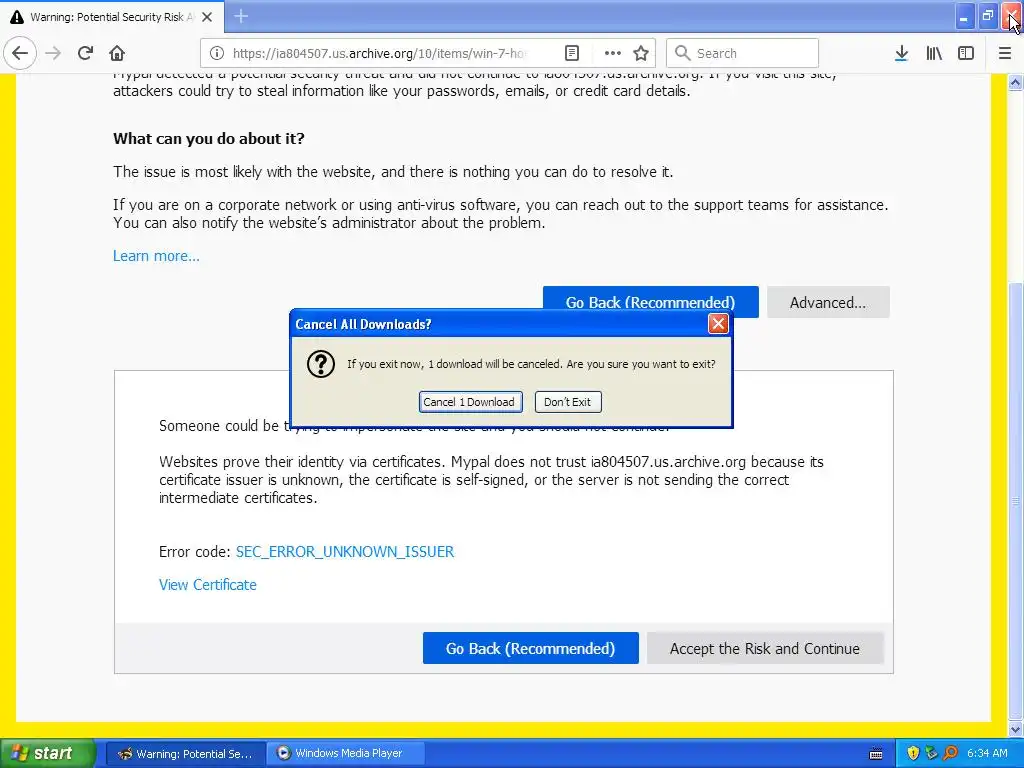
Task: Click page scrollbar down arrow
Action: [1016, 729]
